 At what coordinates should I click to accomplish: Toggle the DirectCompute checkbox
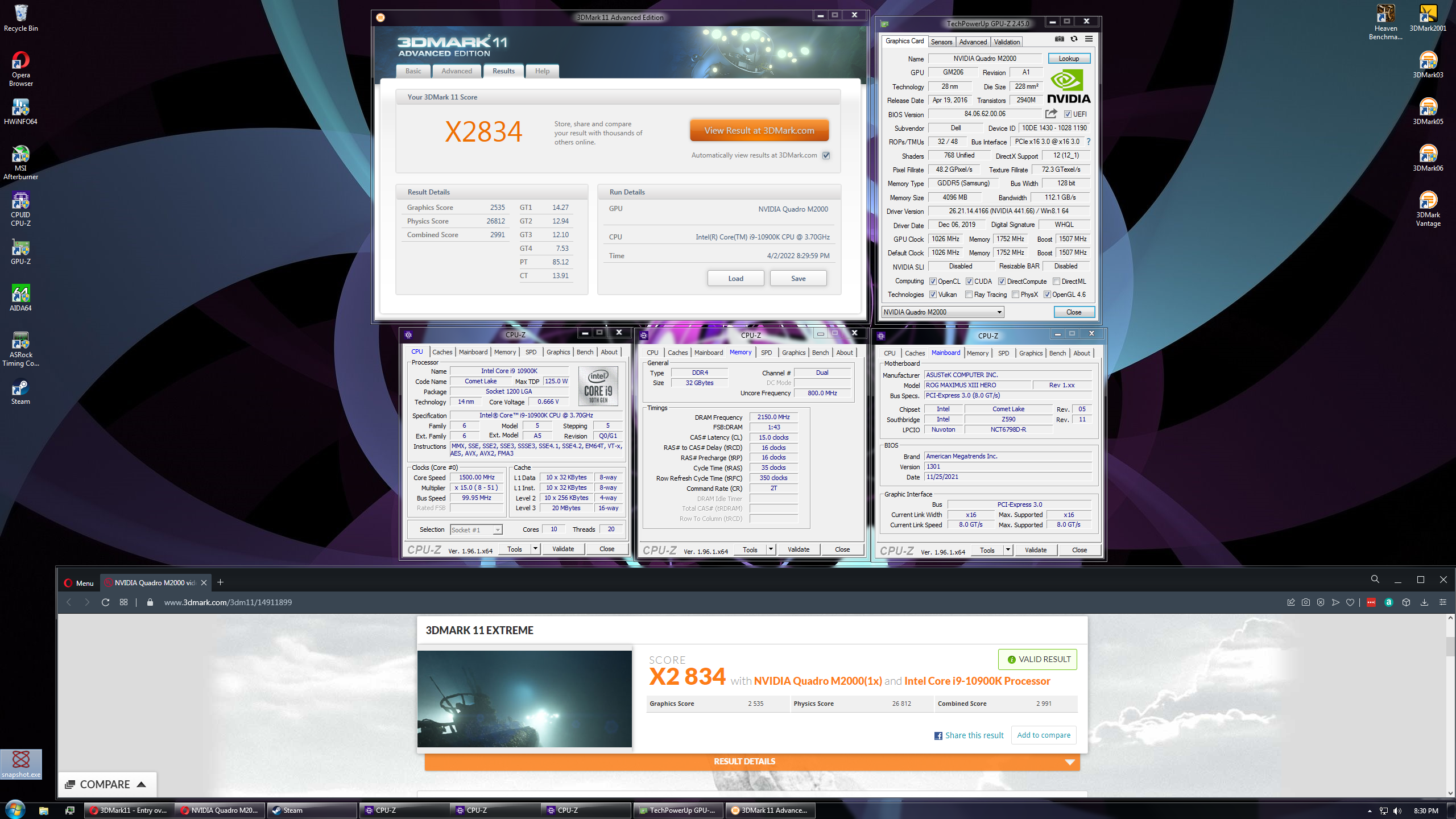1002,282
